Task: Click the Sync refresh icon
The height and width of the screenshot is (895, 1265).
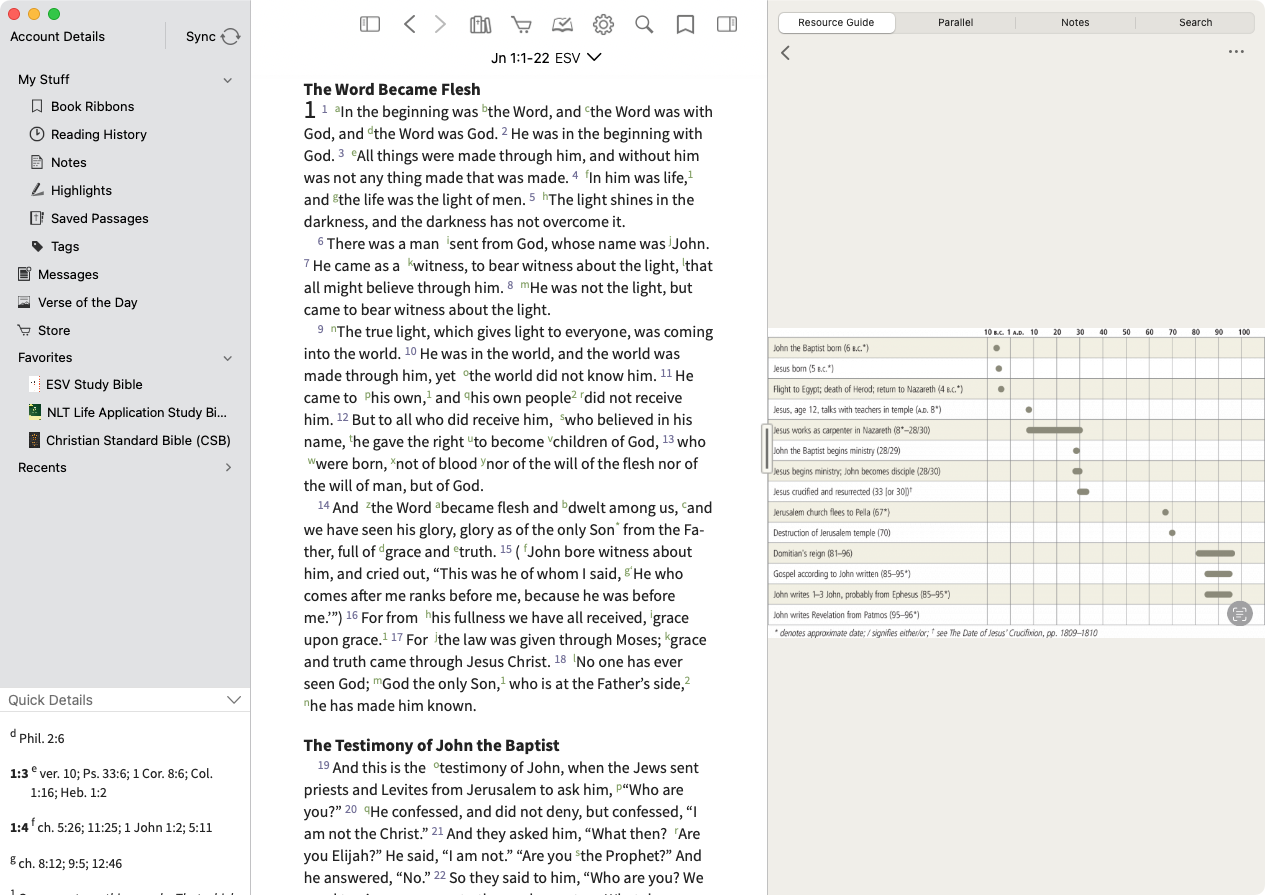Action: 230,37
